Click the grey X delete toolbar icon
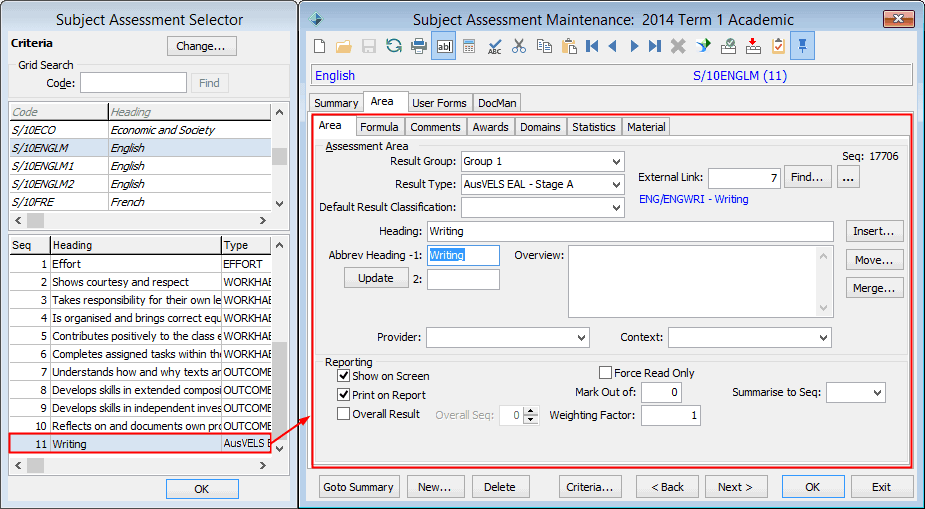The height and width of the screenshot is (509, 925). [x=678, y=46]
